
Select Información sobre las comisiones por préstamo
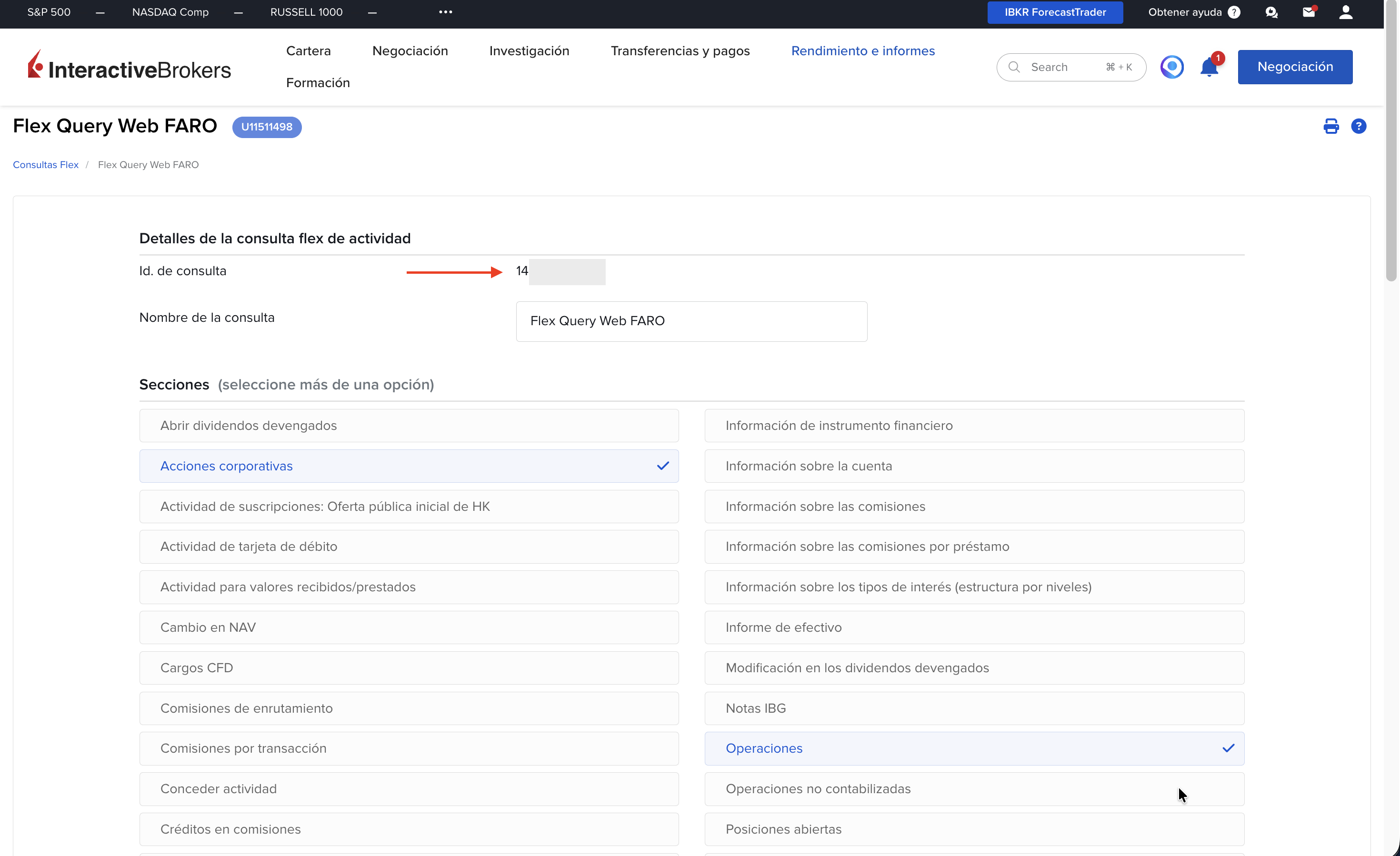coord(974,547)
